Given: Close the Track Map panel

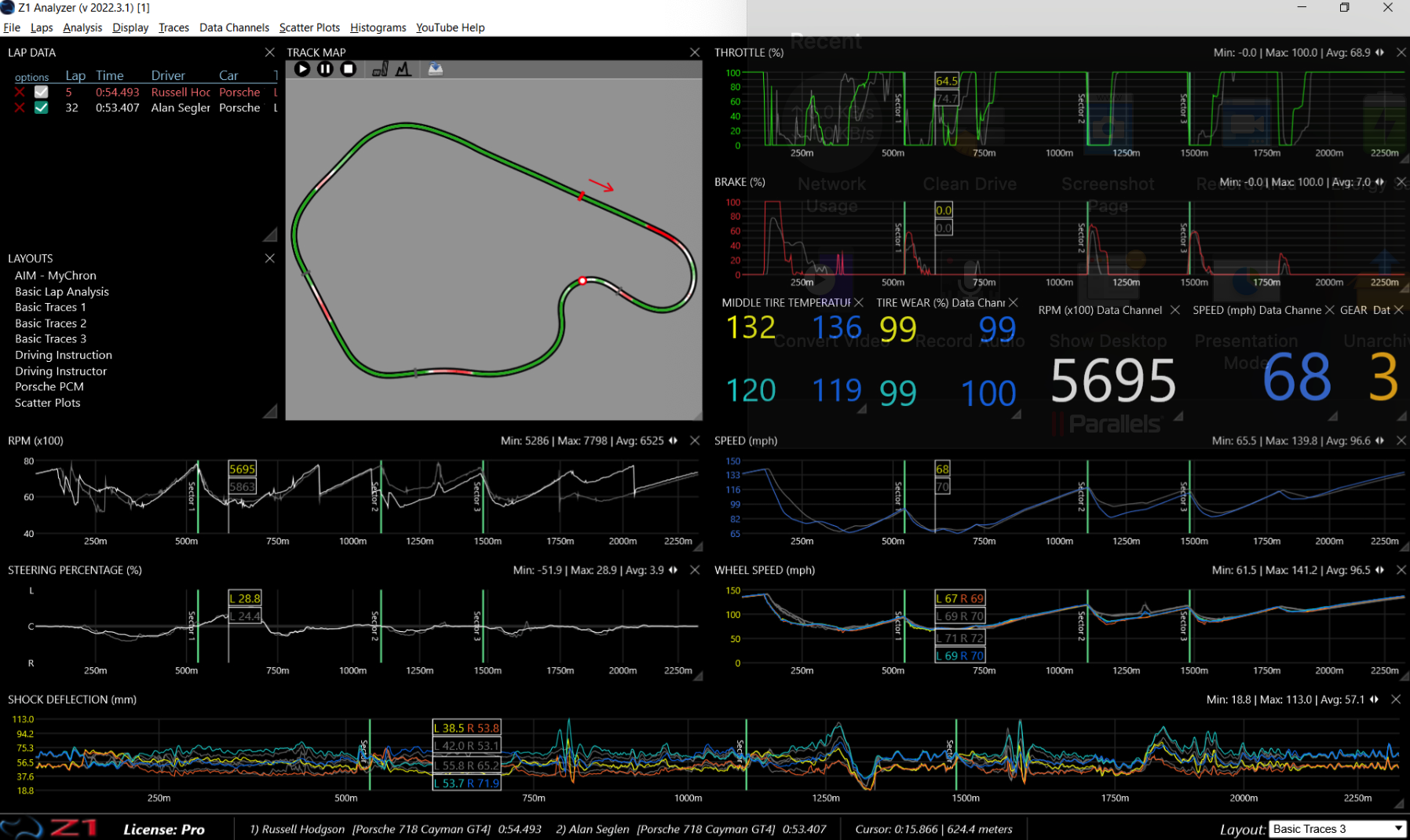Looking at the screenshot, I should [695, 52].
